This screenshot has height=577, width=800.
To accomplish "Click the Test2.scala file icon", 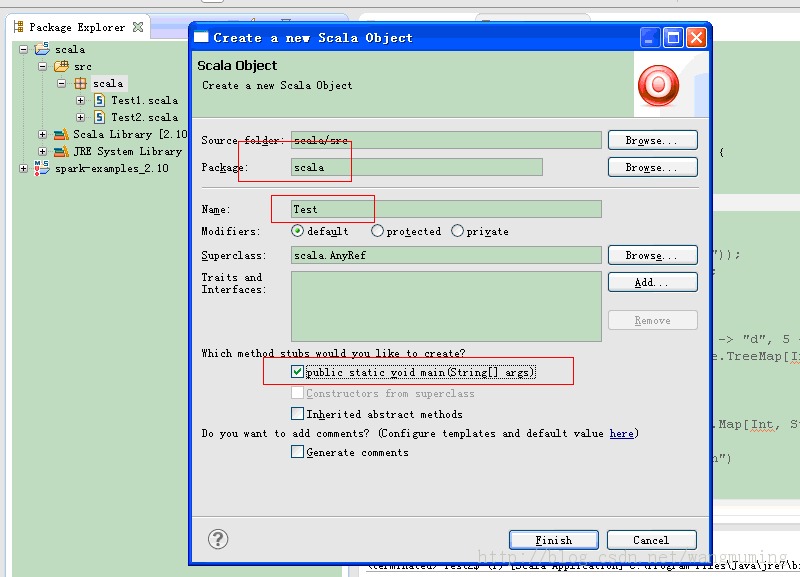I will pos(99,117).
